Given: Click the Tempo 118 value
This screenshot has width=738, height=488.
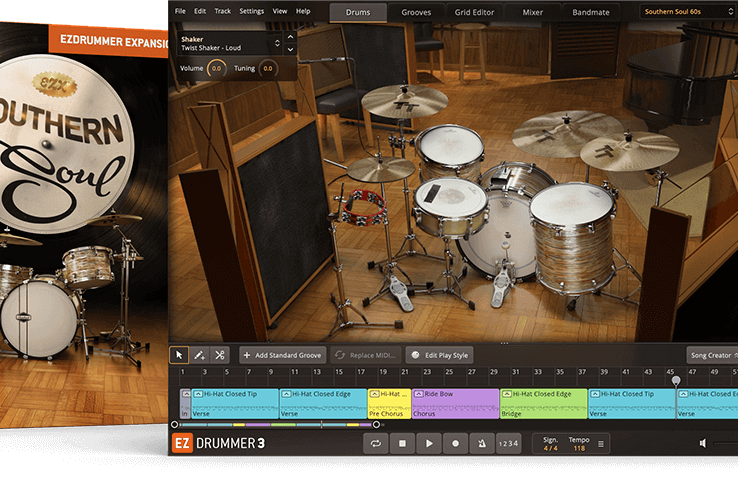Looking at the screenshot, I should coord(579,448).
